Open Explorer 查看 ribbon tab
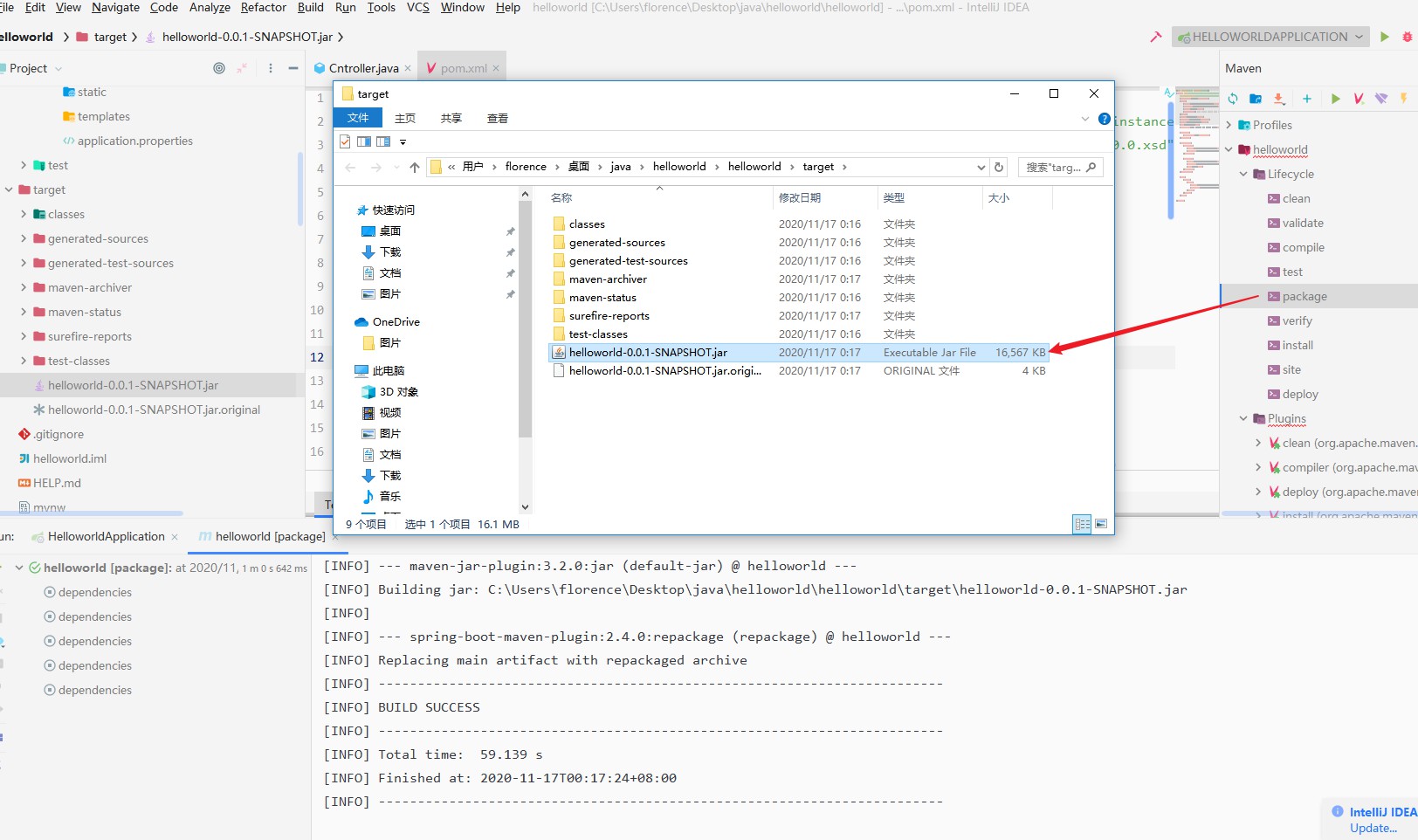The image size is (1418, 840). click(x=498, y=118)
